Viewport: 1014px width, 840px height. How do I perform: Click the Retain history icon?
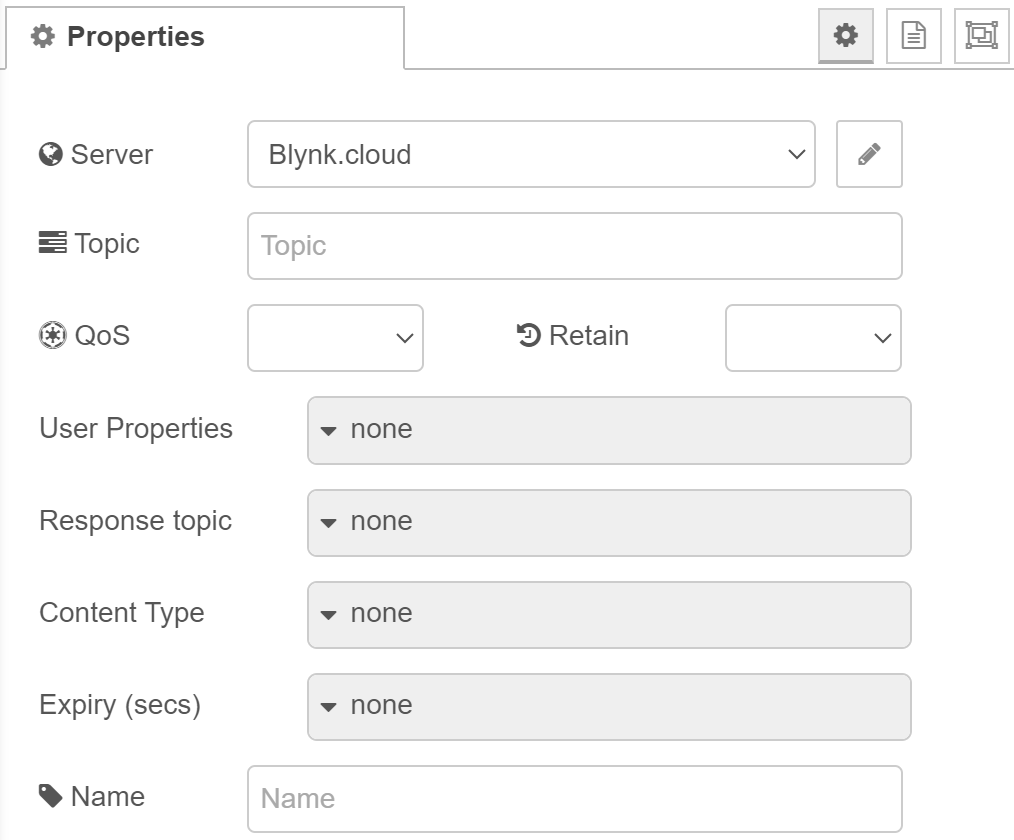(529, 335)
